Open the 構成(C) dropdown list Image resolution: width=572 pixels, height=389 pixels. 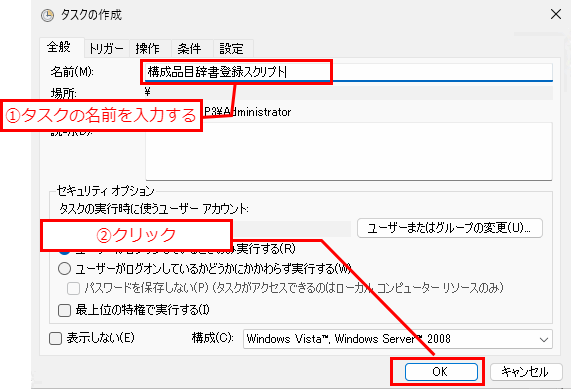point(398,339)
